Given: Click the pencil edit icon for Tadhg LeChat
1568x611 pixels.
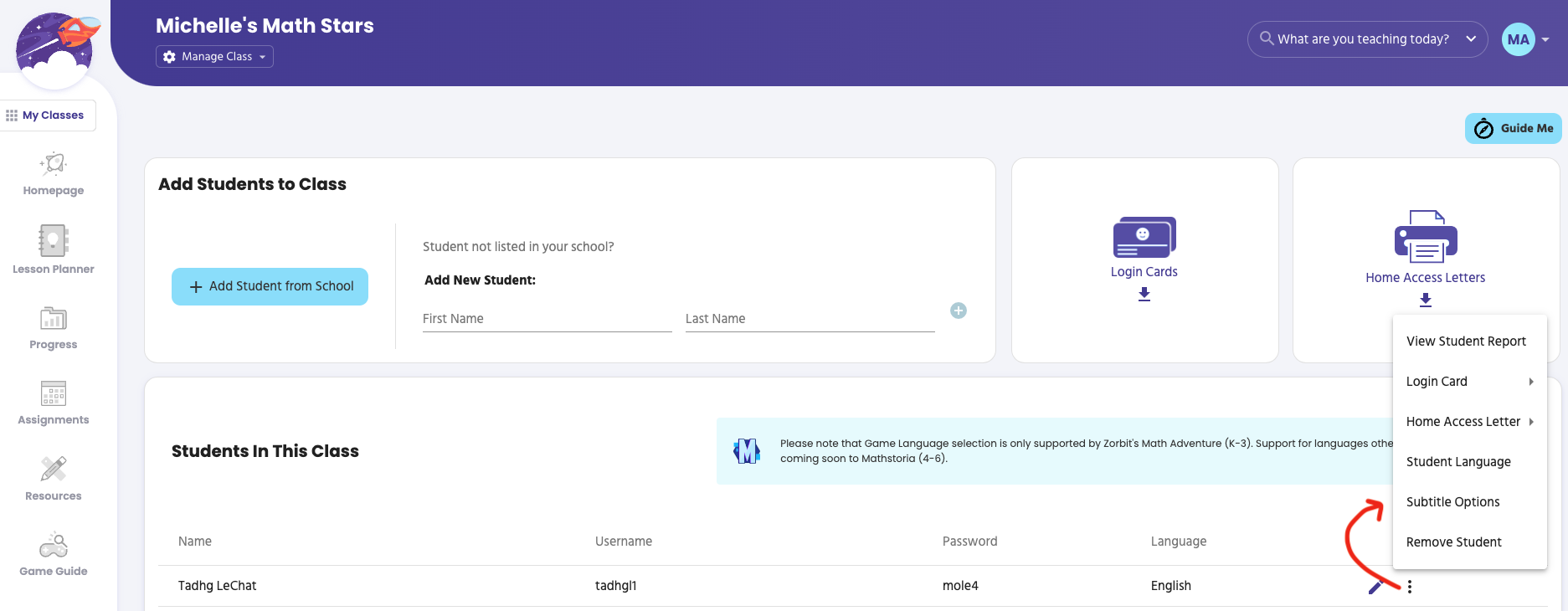Looking at the screenshot, I should [x=1375, y=587].
